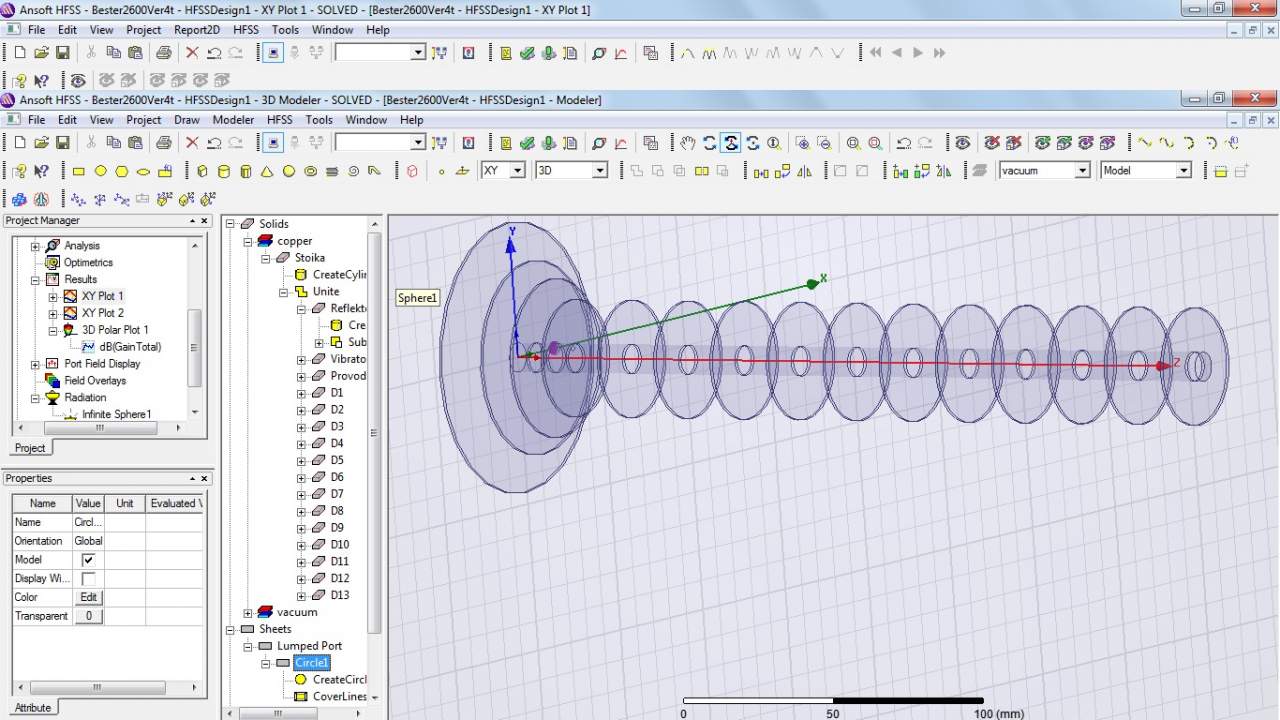The width and height of the screenshot is (1280, 720).
Task: Choose the Draw cone tool
Action: pos(267,171)
